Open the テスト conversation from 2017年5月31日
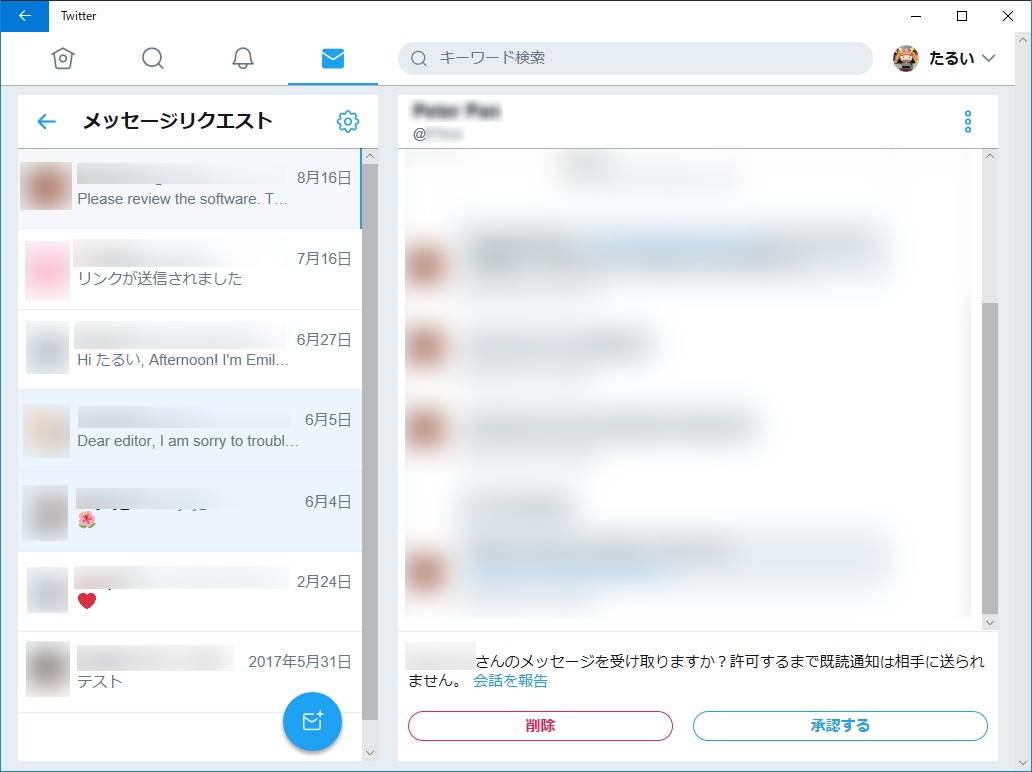This screenshot has width=1032, height=772. 190,669
